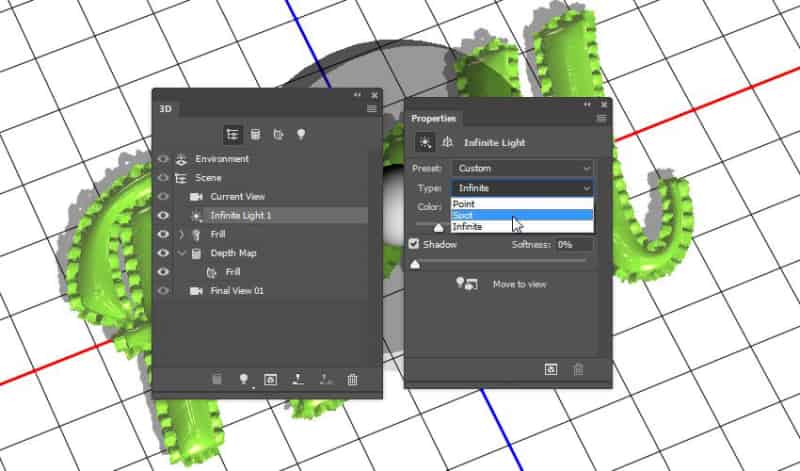Choose Spot from Type list
Viewport: 800px width, 471px height.
522,215
